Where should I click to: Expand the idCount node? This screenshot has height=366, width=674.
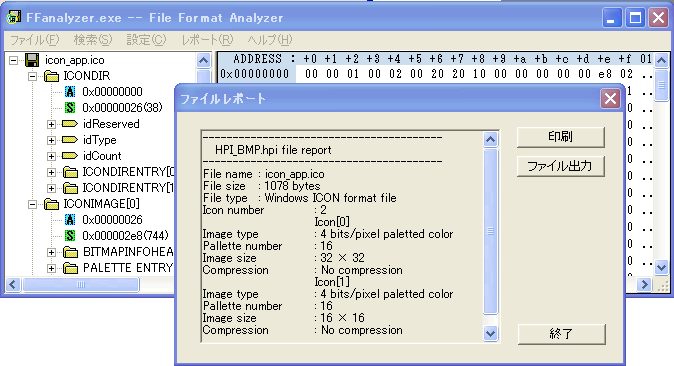click(x=52, y=156)
